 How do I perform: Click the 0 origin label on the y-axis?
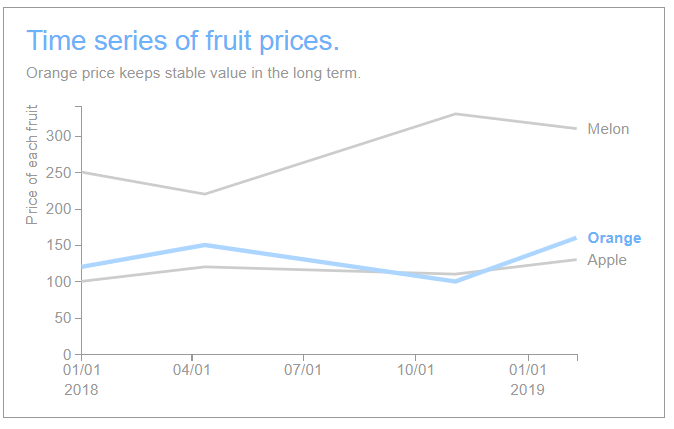coord(65,355)
